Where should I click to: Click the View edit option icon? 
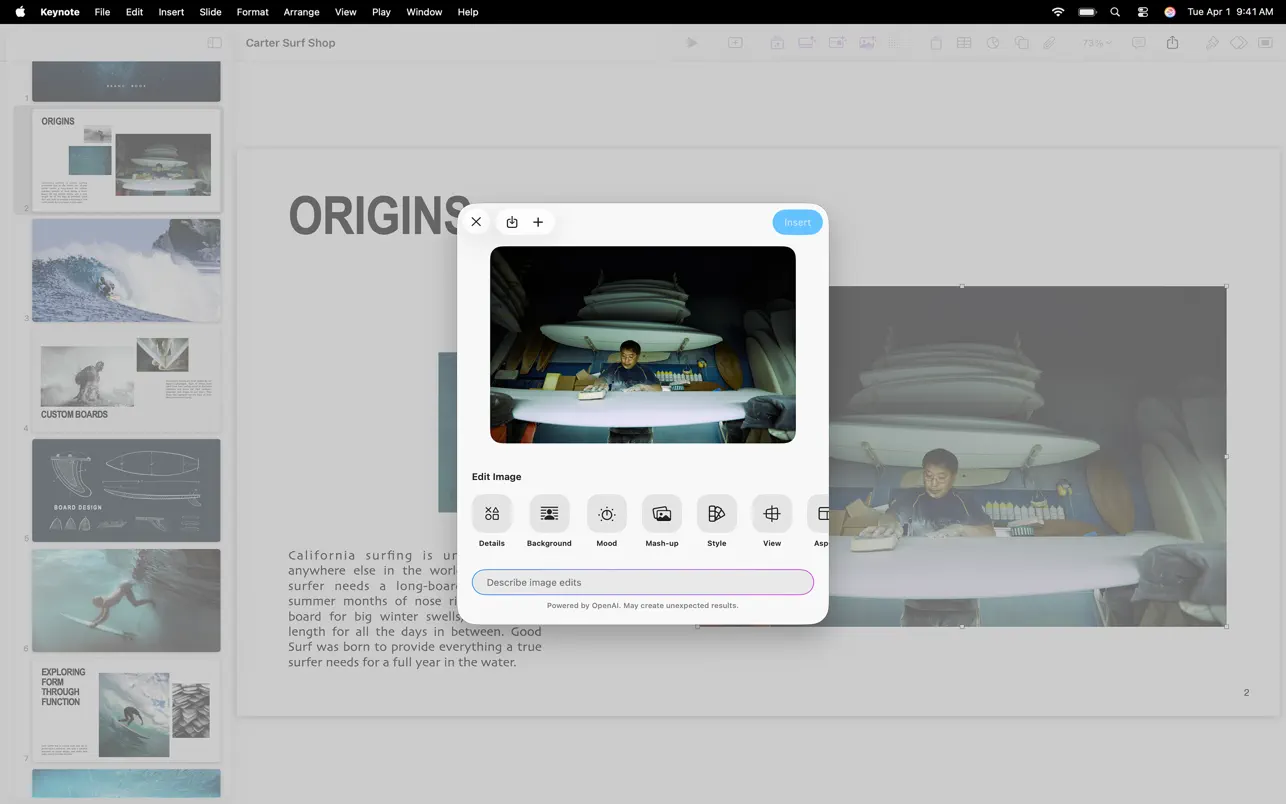click(x=771, y=514)
